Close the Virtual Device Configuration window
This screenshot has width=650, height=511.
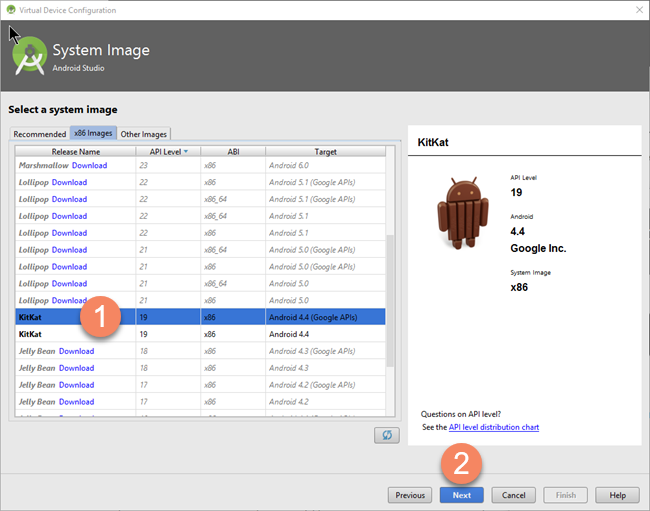point(639,10)
